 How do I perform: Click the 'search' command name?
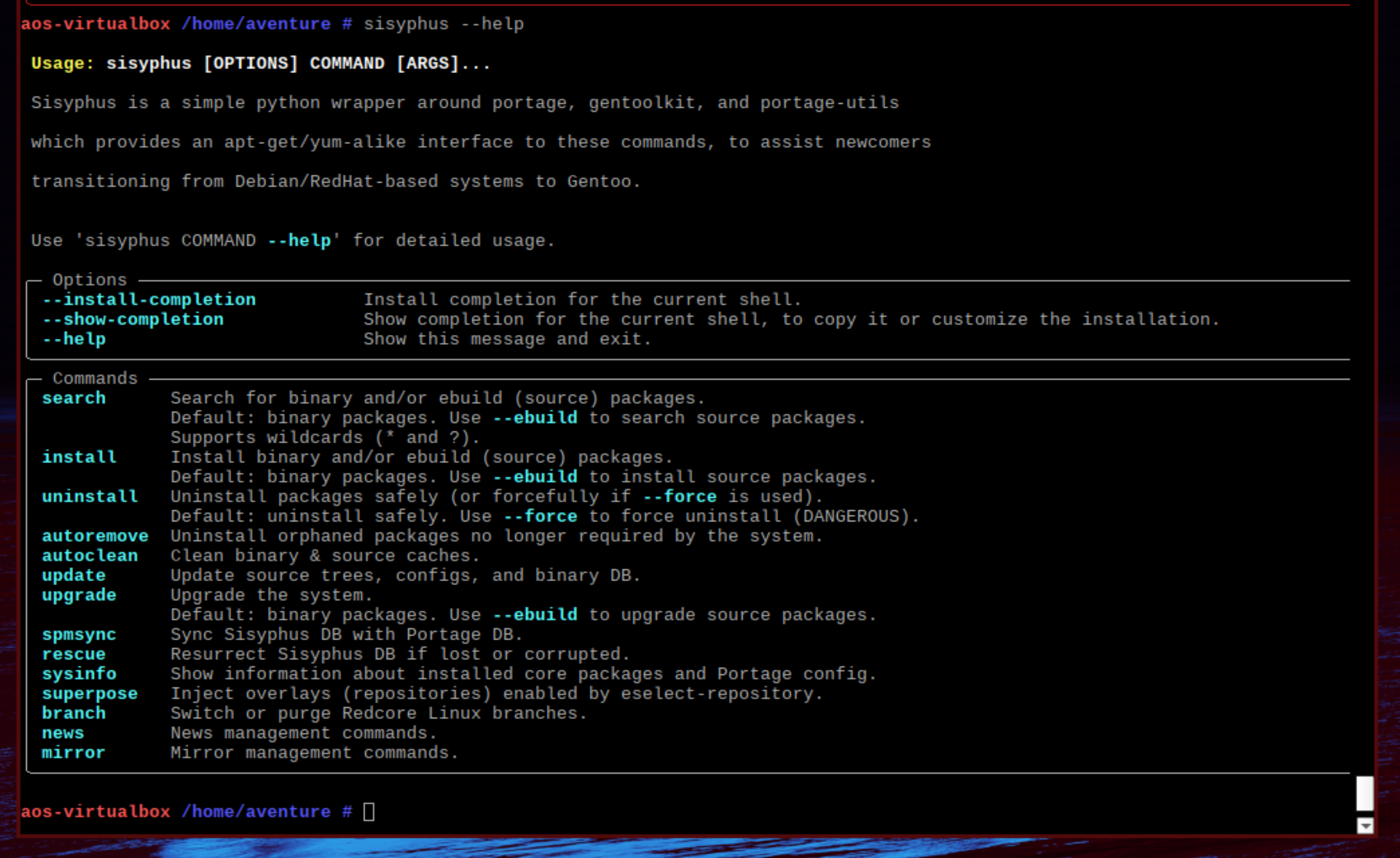click(x=74, y=398)
